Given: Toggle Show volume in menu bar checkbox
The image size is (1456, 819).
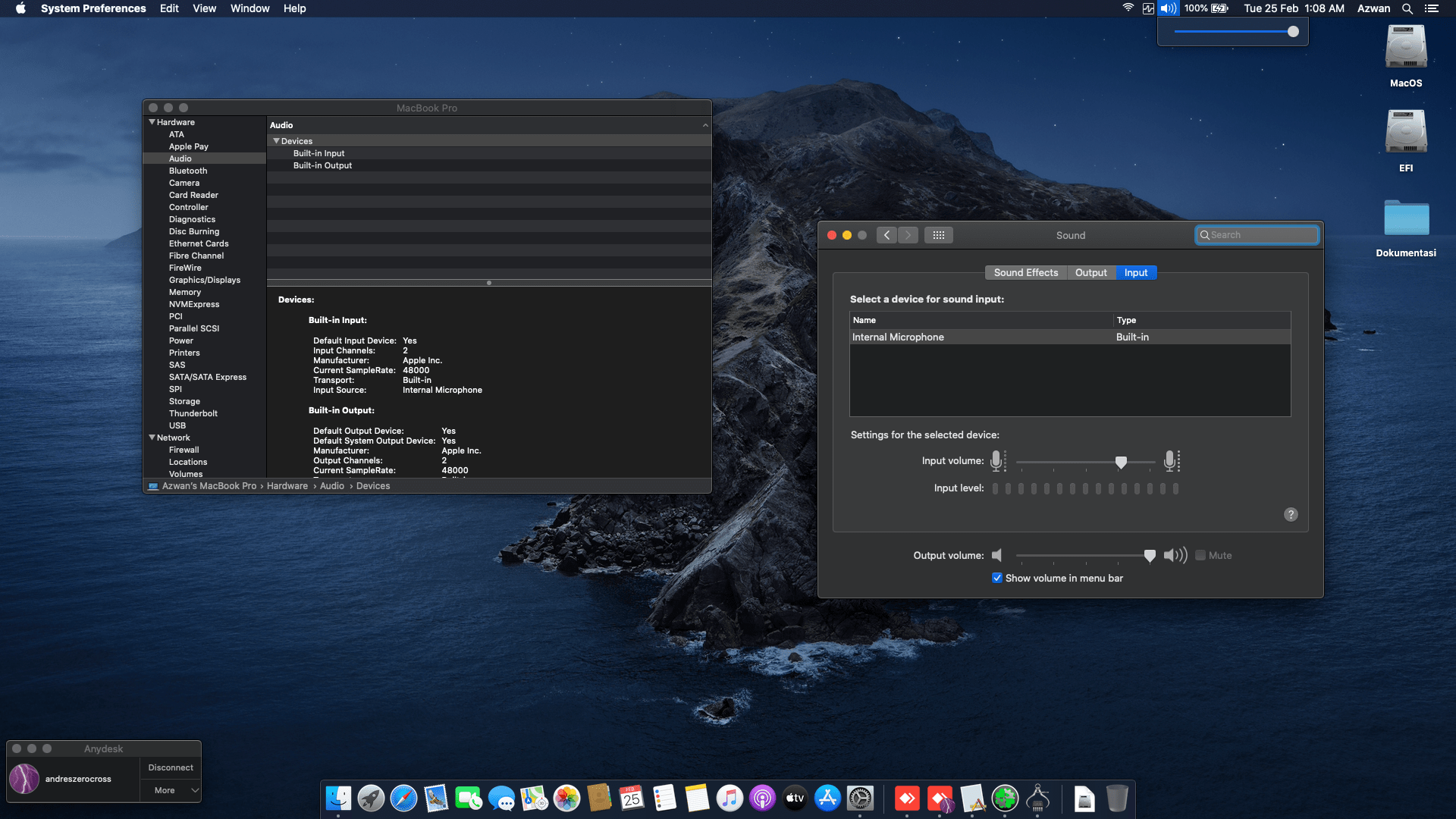Looking at the screenshot, I should (997, 578).
